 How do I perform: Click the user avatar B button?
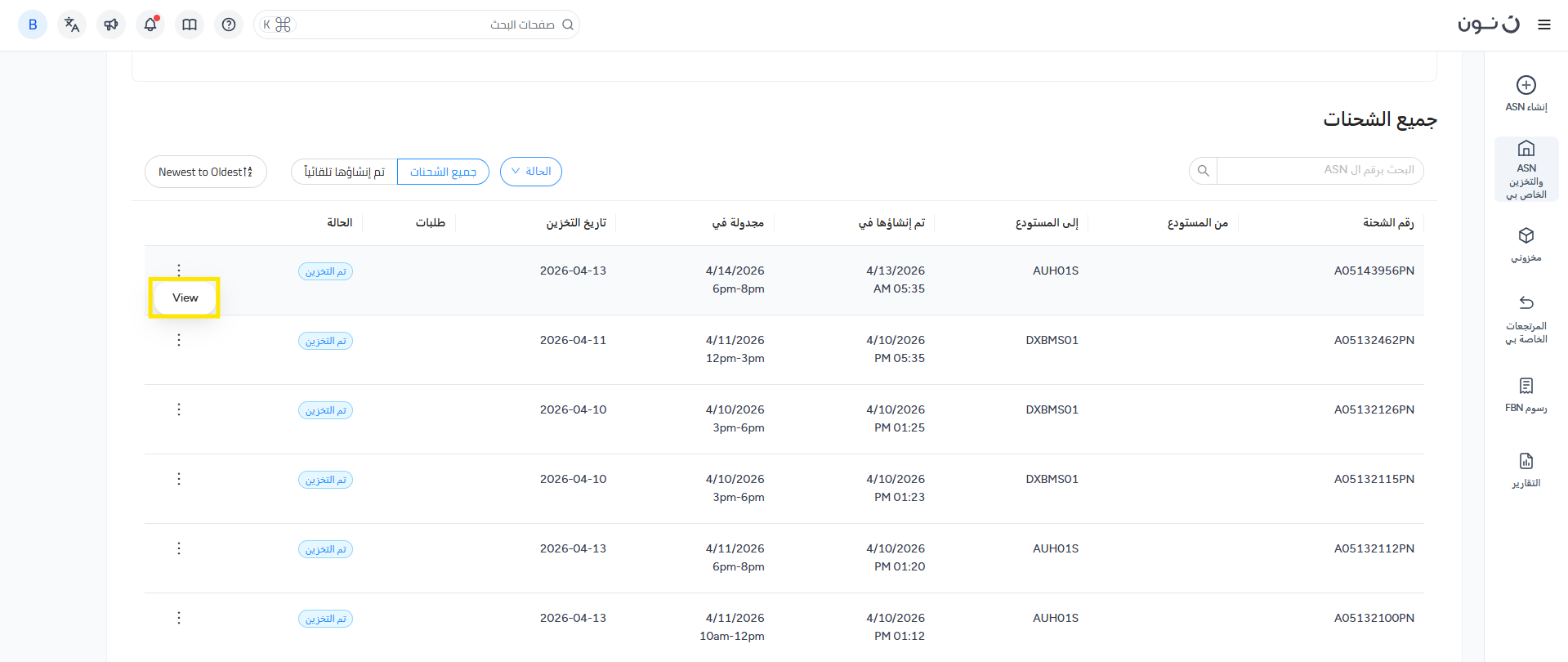point(33,25)
